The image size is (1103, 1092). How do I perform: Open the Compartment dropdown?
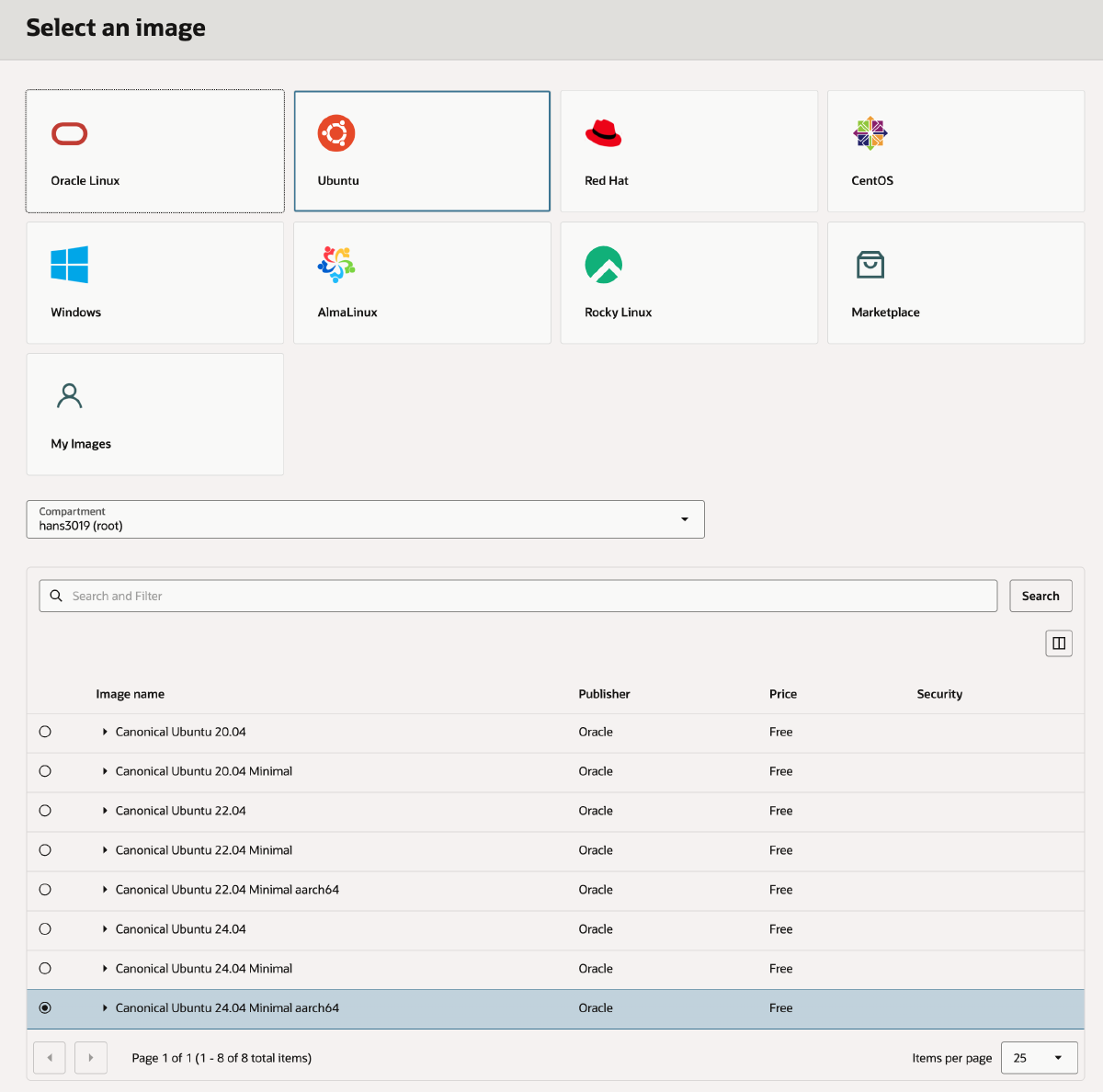click(366, 519)
